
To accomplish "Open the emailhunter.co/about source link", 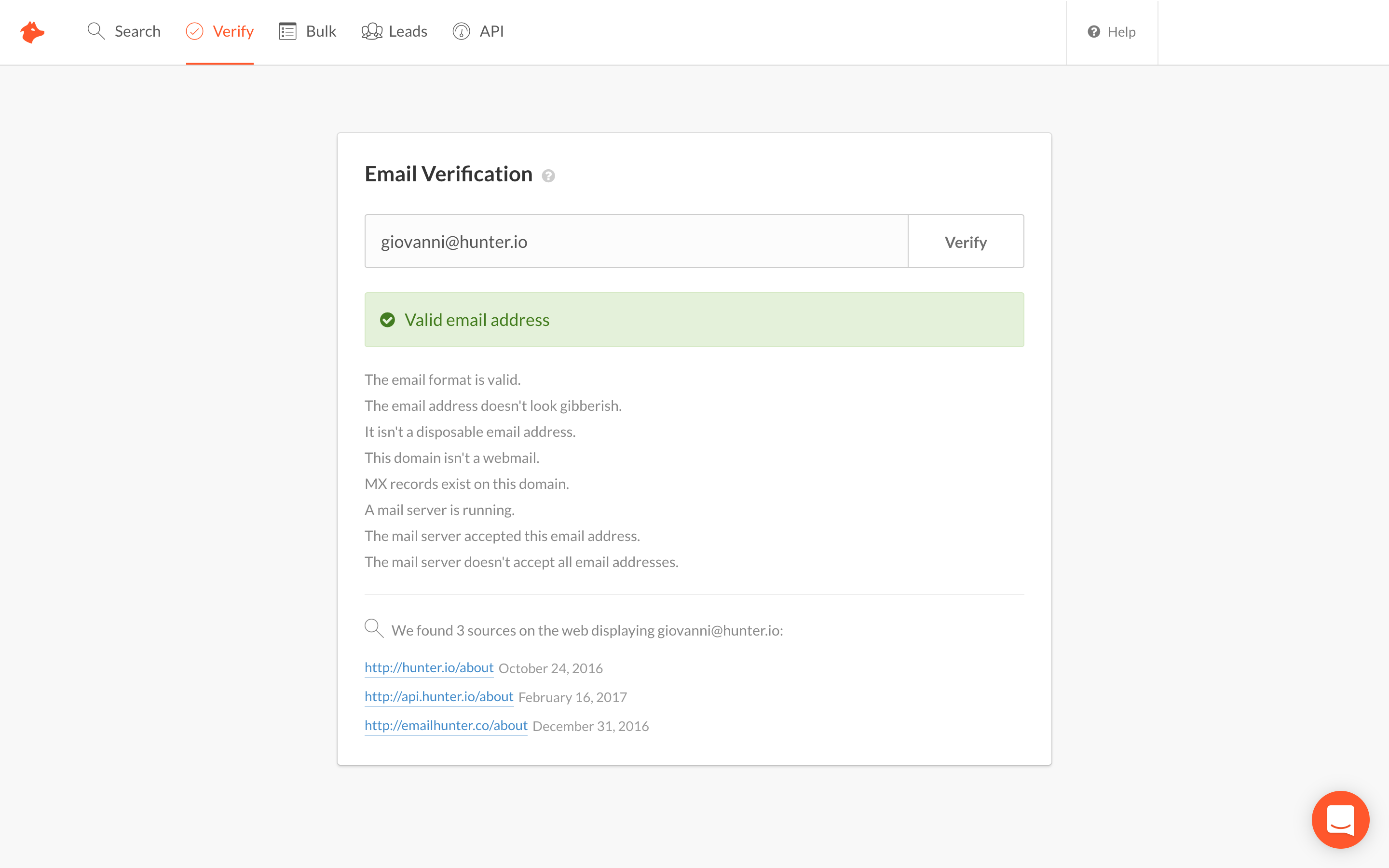I will [x=446, y=725].
